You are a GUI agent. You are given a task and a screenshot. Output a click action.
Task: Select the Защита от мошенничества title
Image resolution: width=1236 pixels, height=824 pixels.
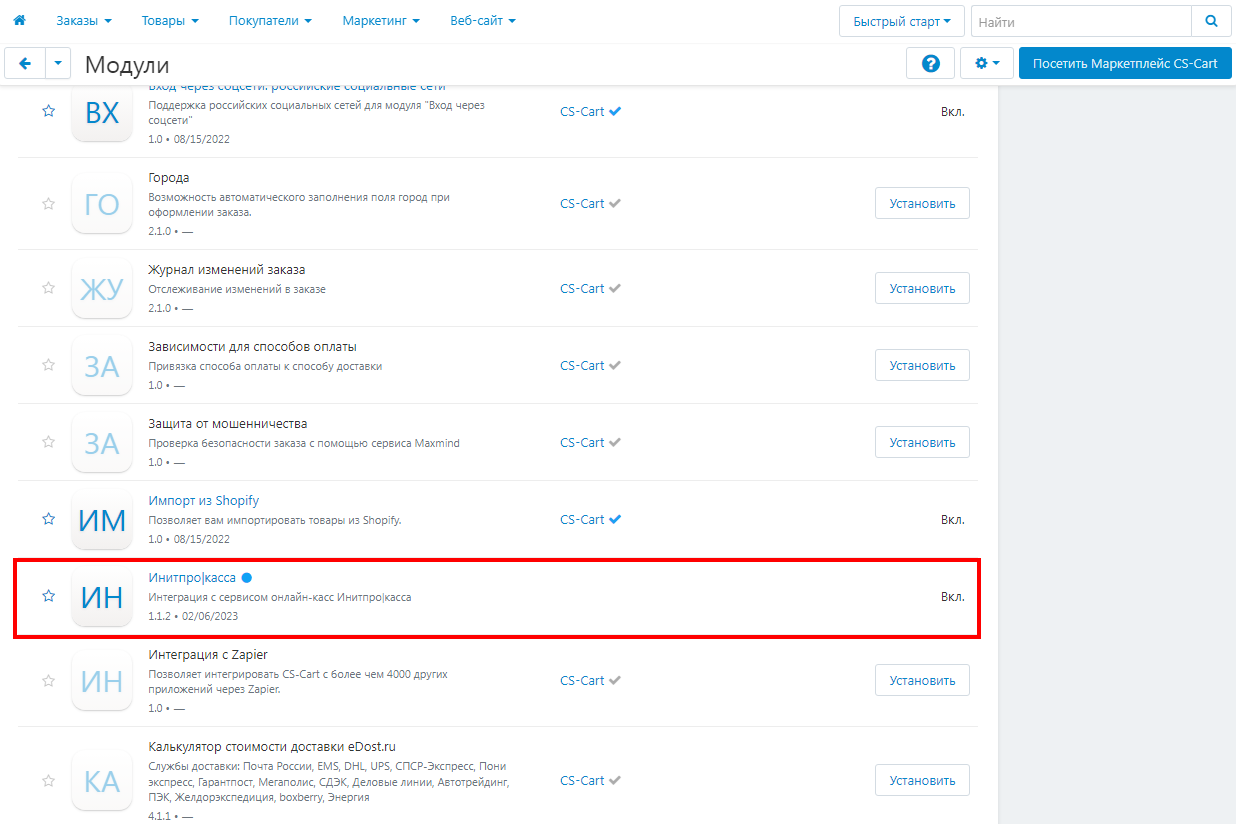(x=228, y=424)
